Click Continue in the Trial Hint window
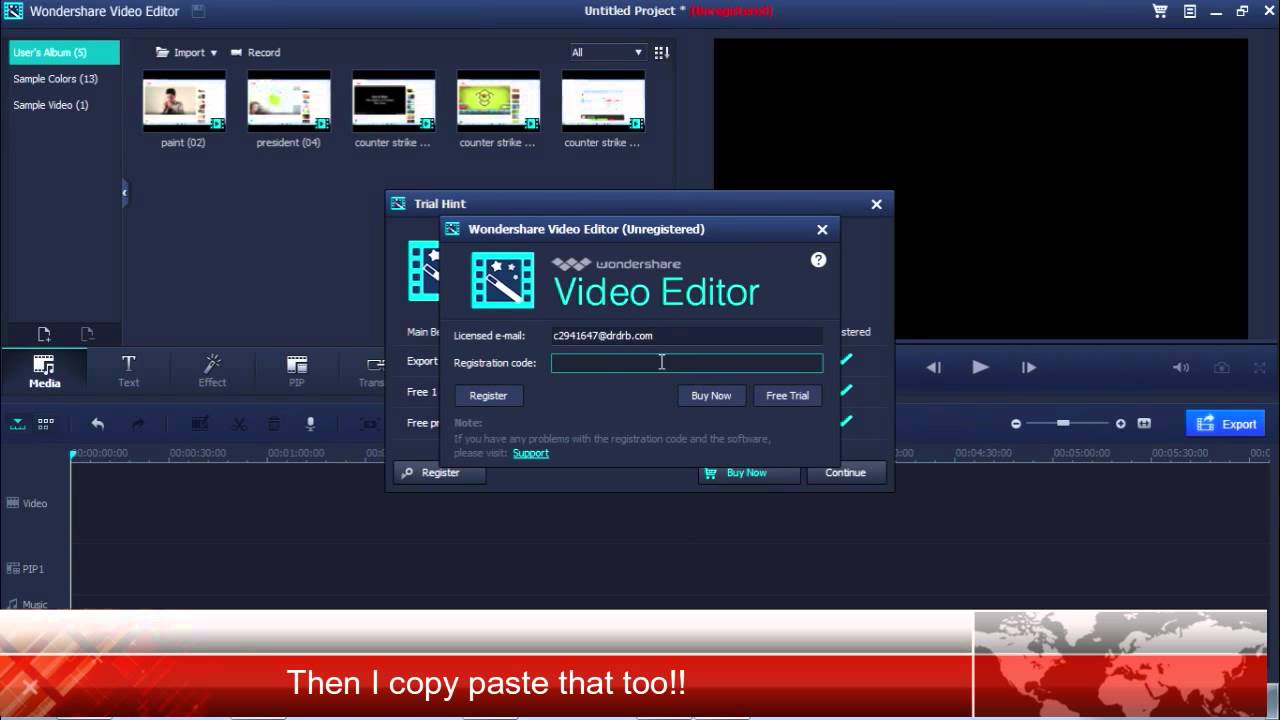Viewport: 1280px width, 720px height. point(845,473)
